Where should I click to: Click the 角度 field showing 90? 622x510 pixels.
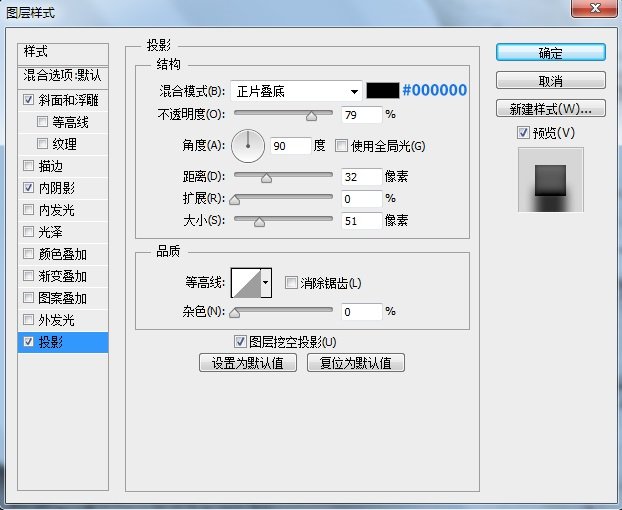[x=291, y=146]
